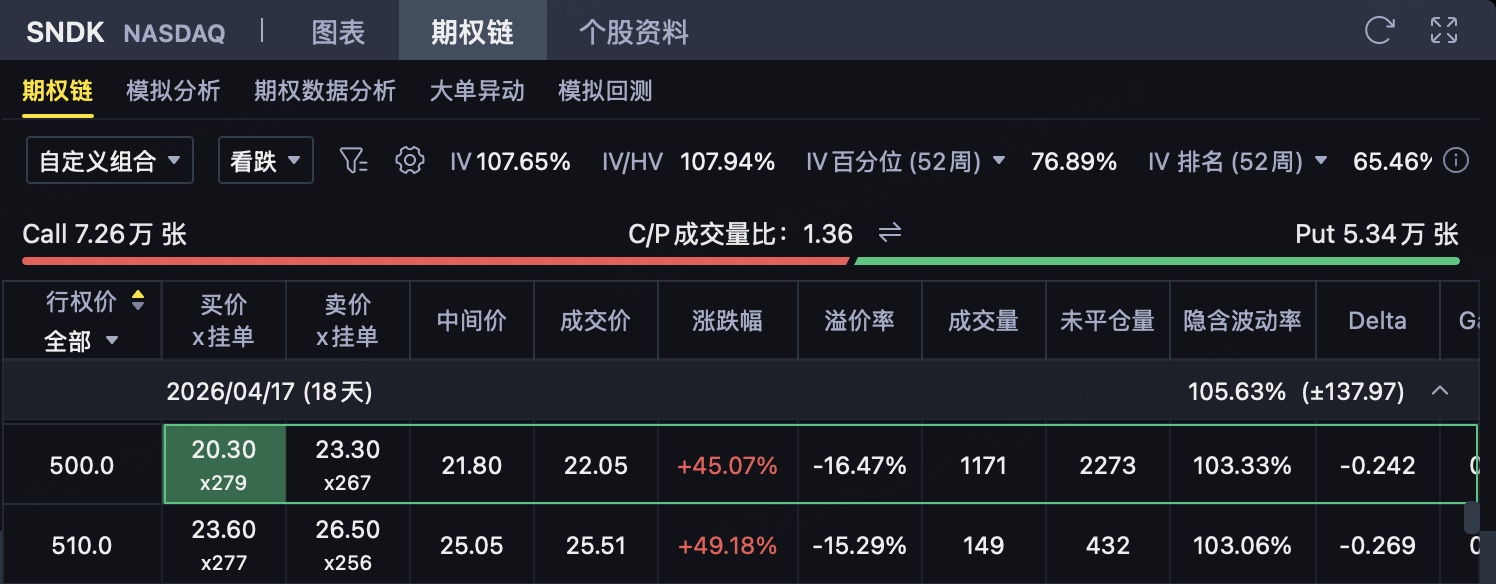
Task: Click the fullscreen expand icon
Action: tap(1443, 30)
